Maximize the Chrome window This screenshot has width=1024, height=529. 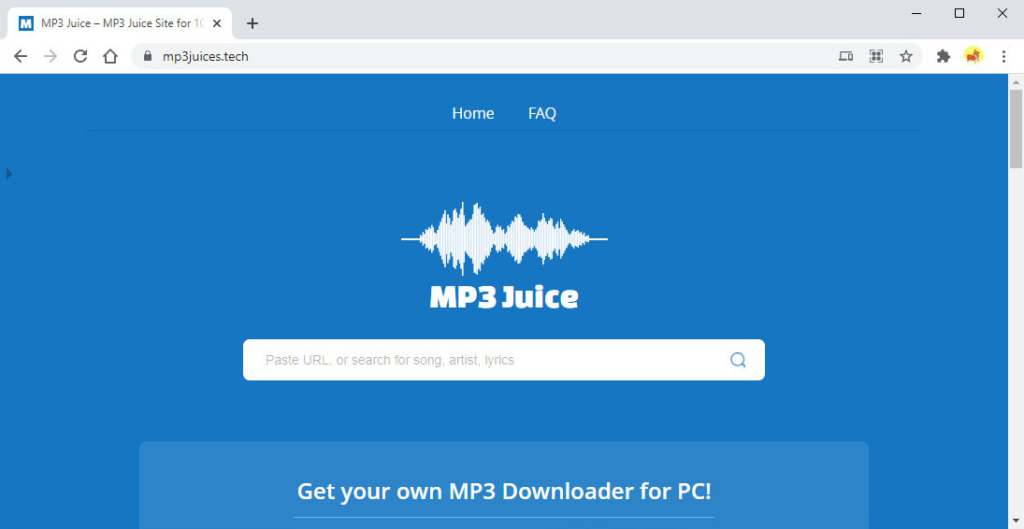coord(959,13)
